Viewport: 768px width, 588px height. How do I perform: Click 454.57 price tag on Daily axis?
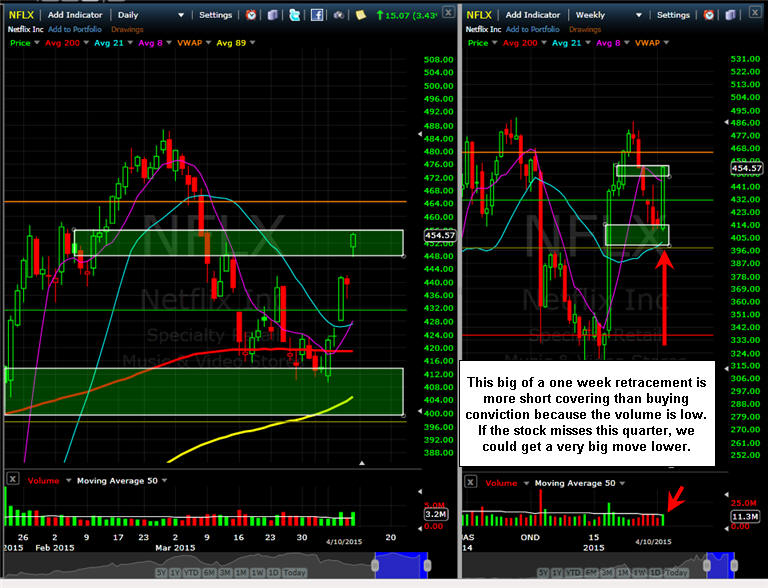pos(440,235)
